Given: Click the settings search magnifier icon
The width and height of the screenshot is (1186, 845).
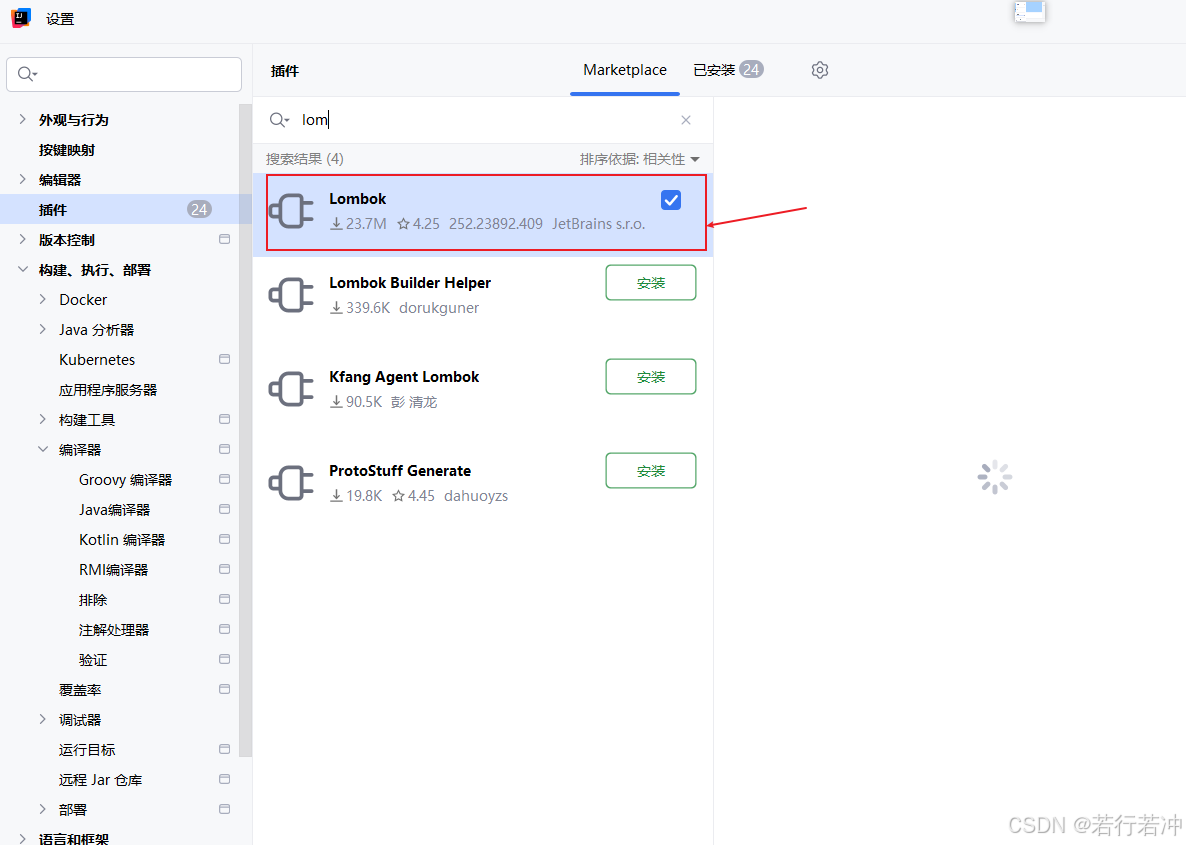Looking at the screenshot, I should pyautogui.click(x=27, y=74).
